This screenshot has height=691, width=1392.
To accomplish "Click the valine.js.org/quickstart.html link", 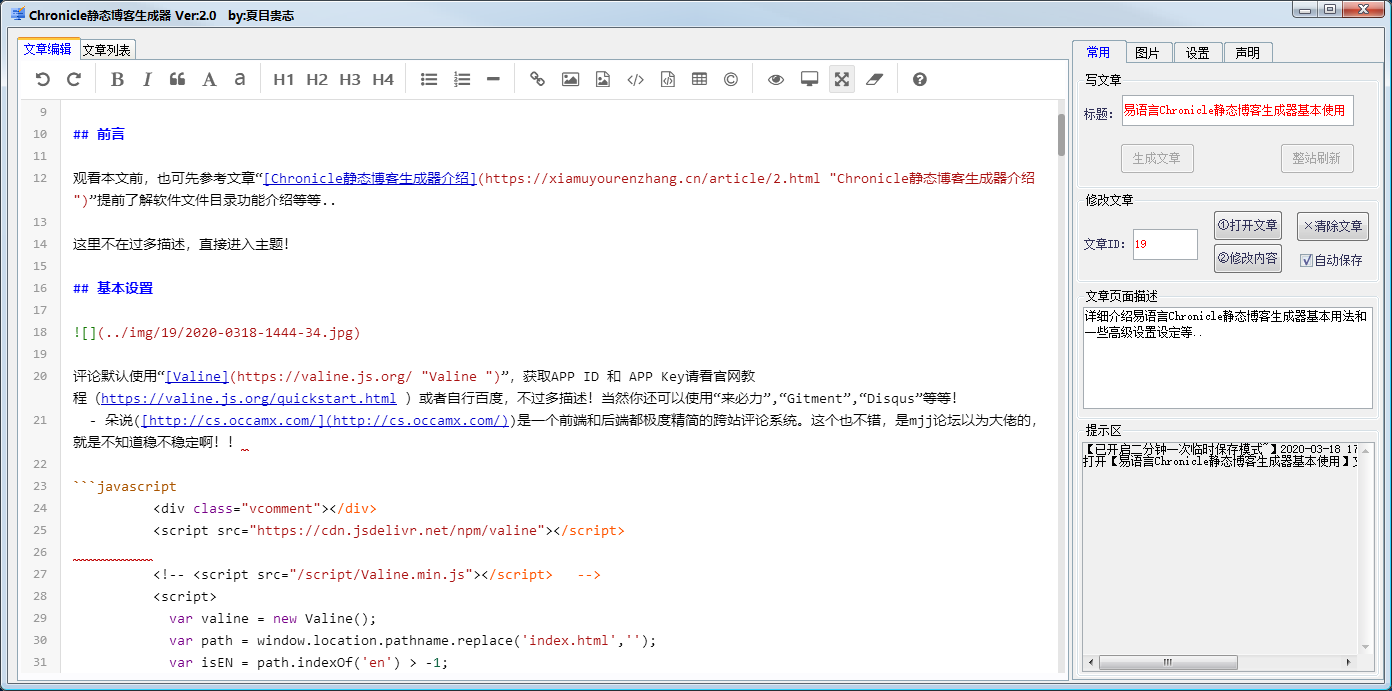I will [249, 398].
